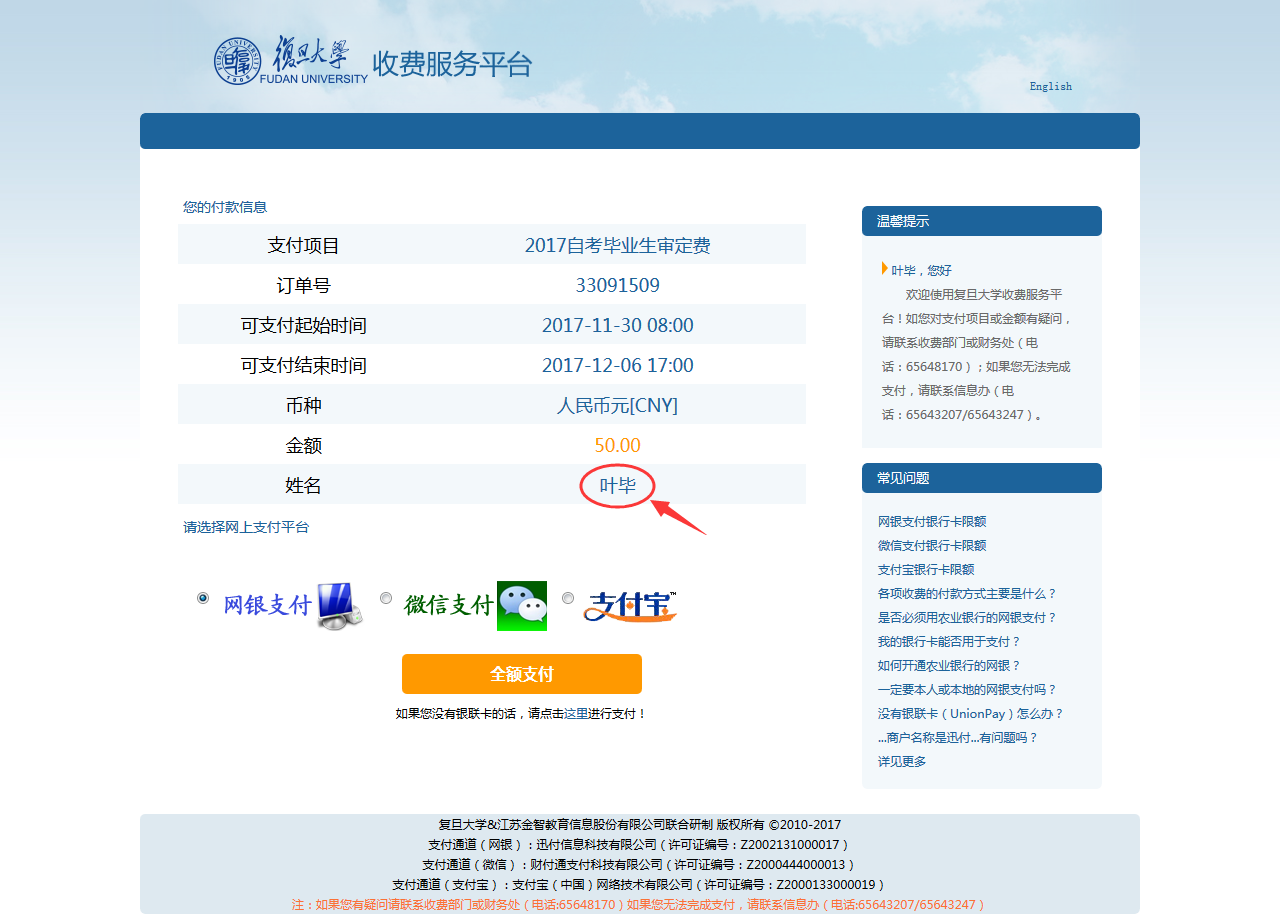Select the 网银支付 radio button
The width and height of the screenshot is (1284, 922).
203,598
